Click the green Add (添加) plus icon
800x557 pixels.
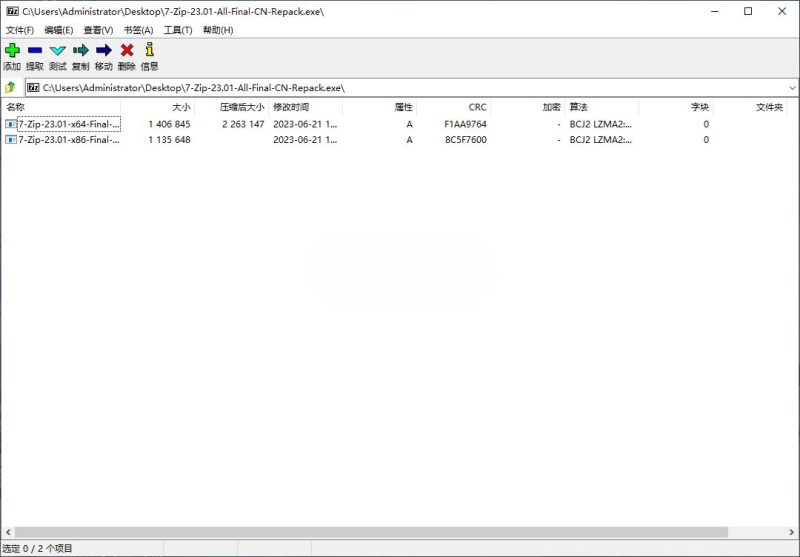tap(12, 50)
